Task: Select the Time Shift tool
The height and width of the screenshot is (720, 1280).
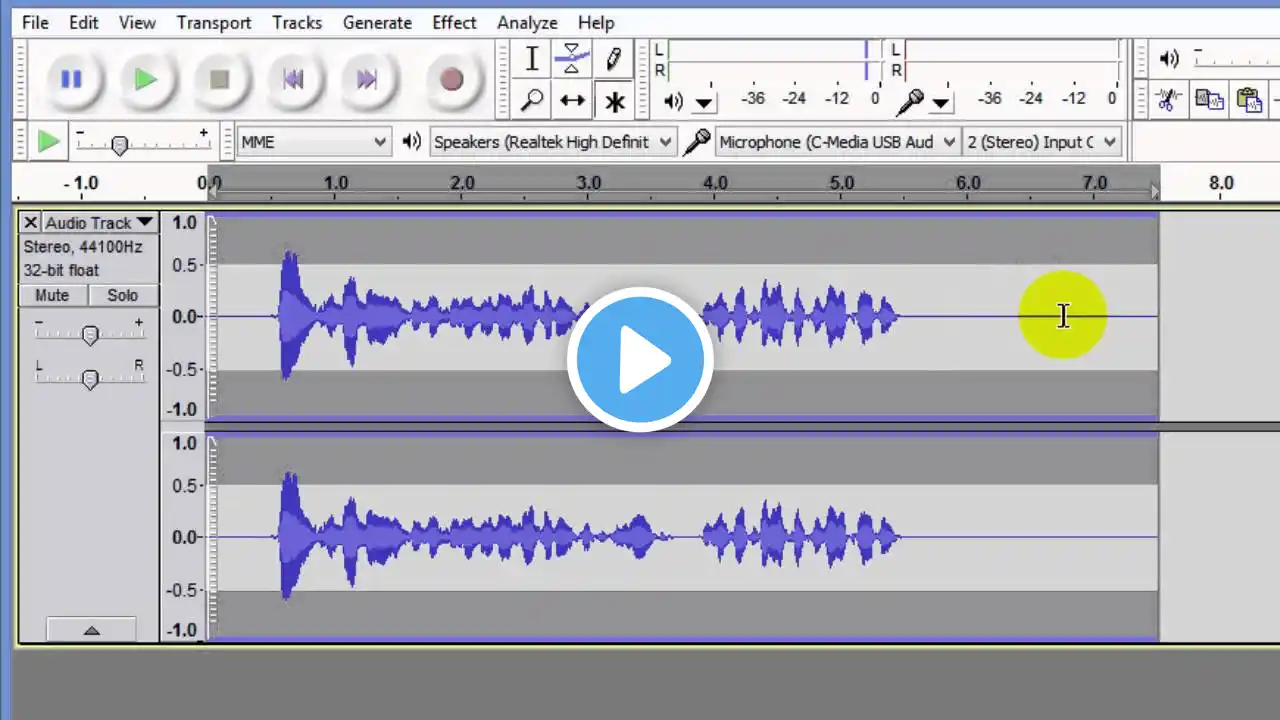Action: click(572, 100)
